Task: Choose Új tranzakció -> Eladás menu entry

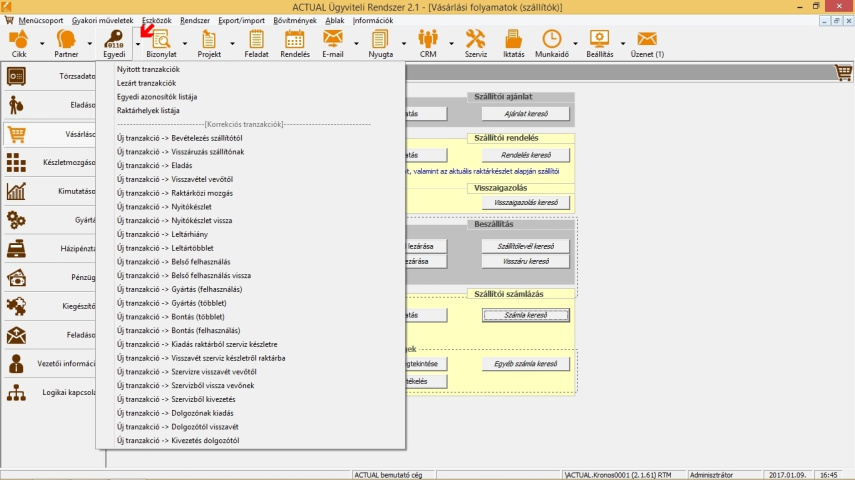Action: pos(155,165)
